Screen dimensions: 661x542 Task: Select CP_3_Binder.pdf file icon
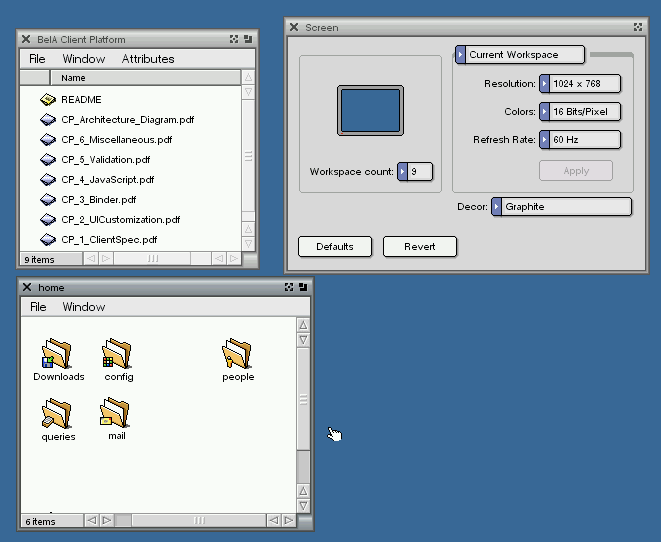tap(48, 200)
